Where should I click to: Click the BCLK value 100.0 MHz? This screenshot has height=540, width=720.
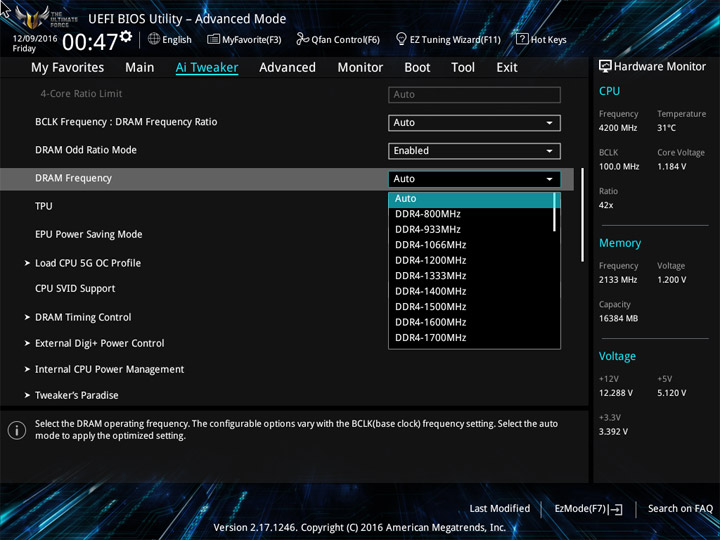click(619, 167)
